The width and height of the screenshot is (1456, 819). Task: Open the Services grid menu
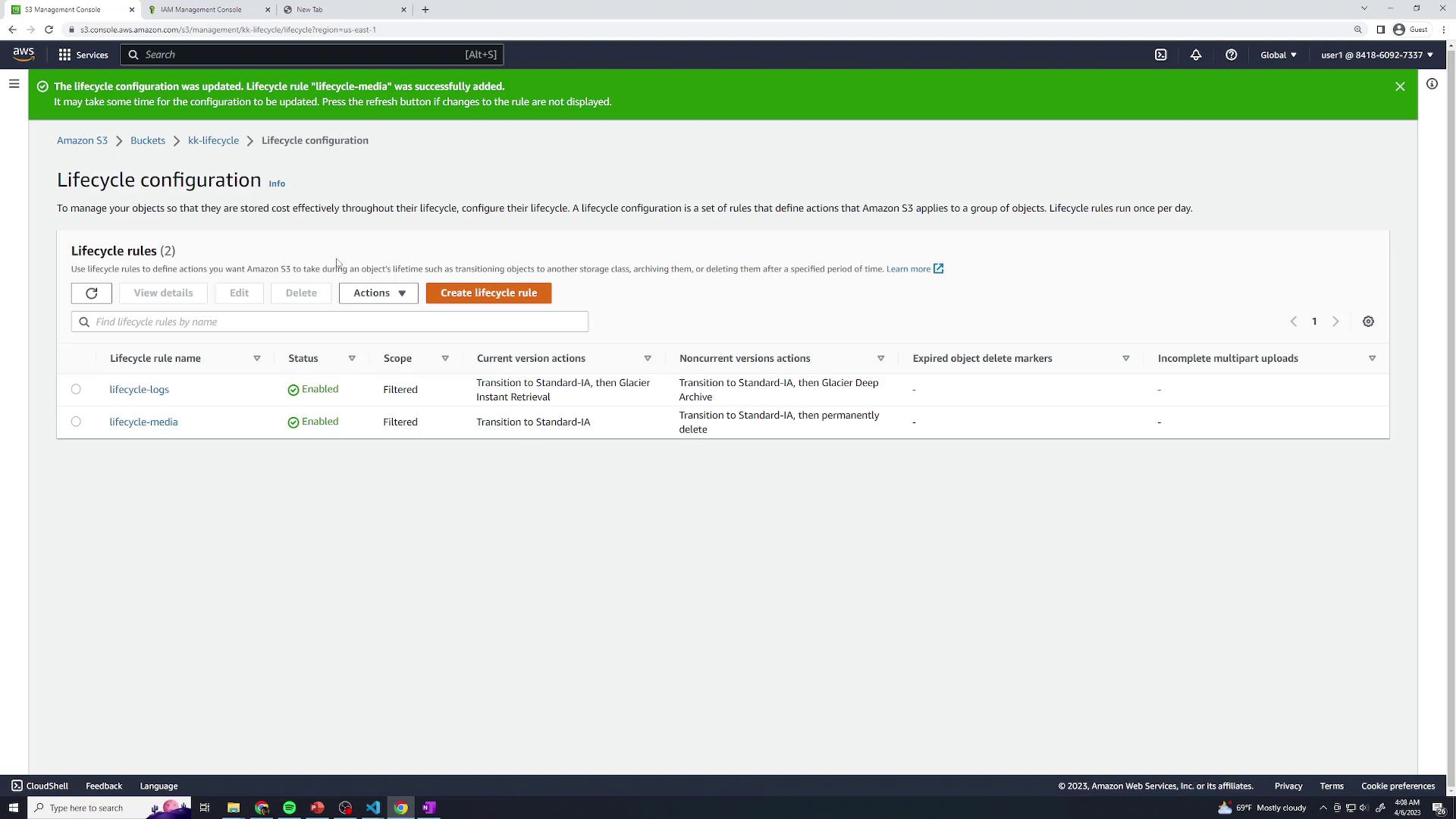coord(83,55)
